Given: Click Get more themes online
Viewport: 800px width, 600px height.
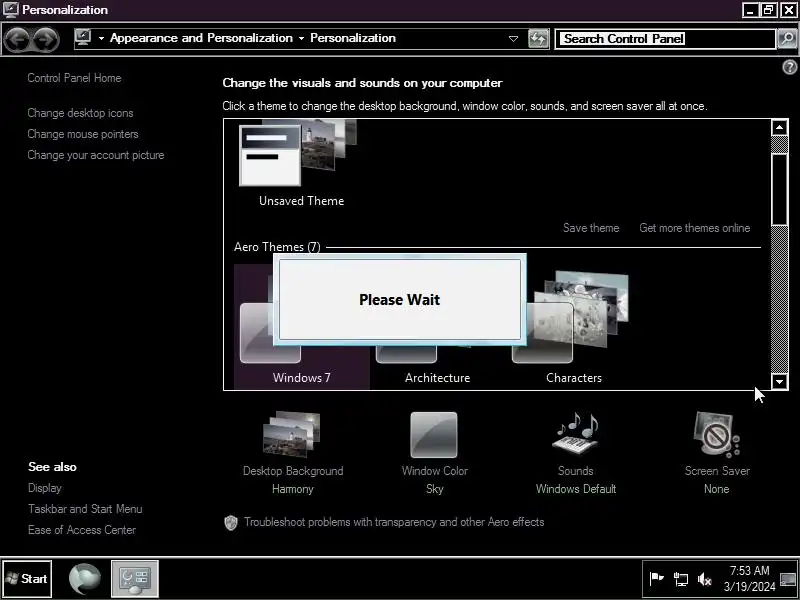Looking at the screenshot, I should click(x=694, y=228).
